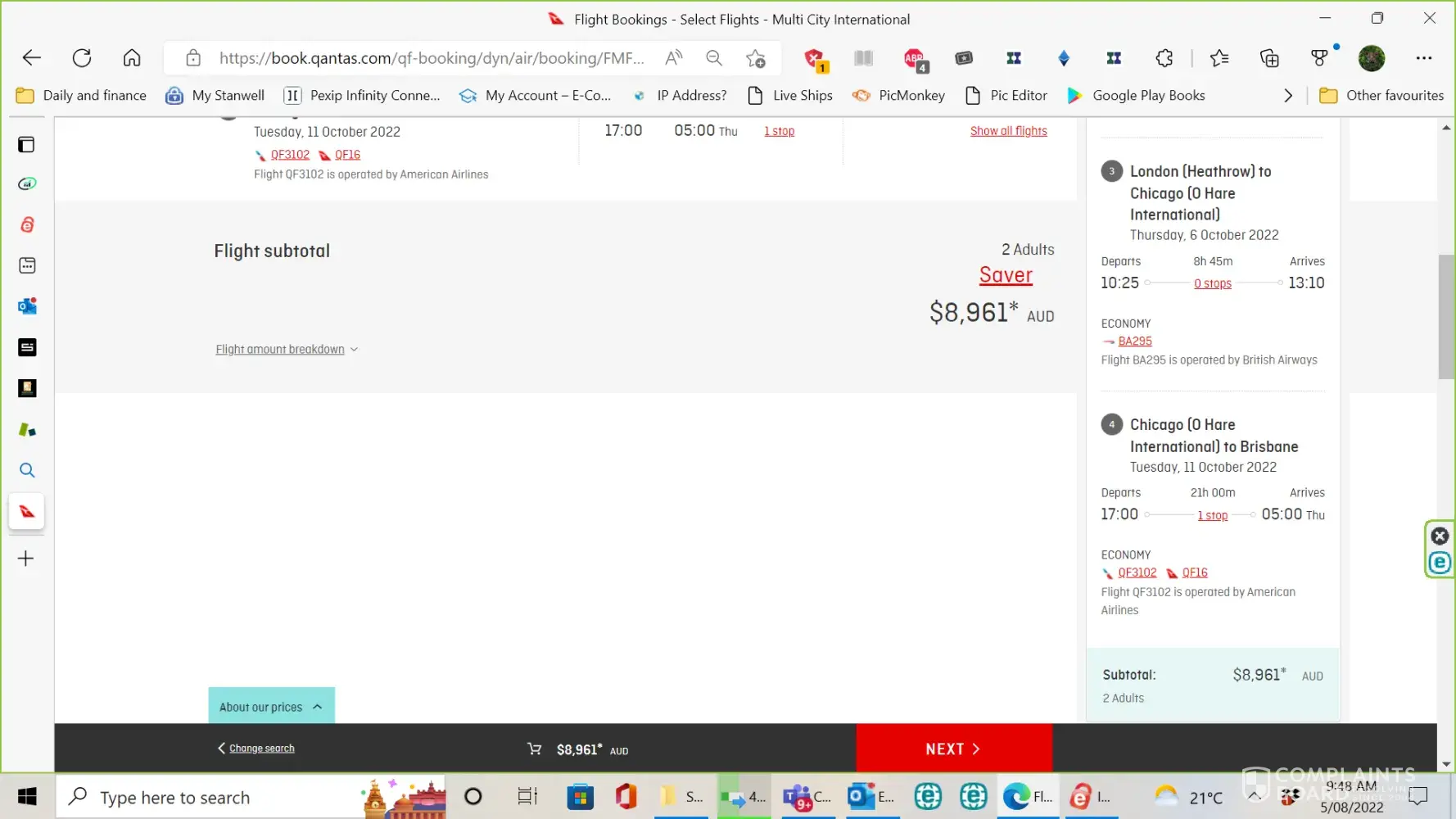Open the browser profile avatar
The height and width of the screenshot is (819, 1456).
click(x=1372, y=58)
